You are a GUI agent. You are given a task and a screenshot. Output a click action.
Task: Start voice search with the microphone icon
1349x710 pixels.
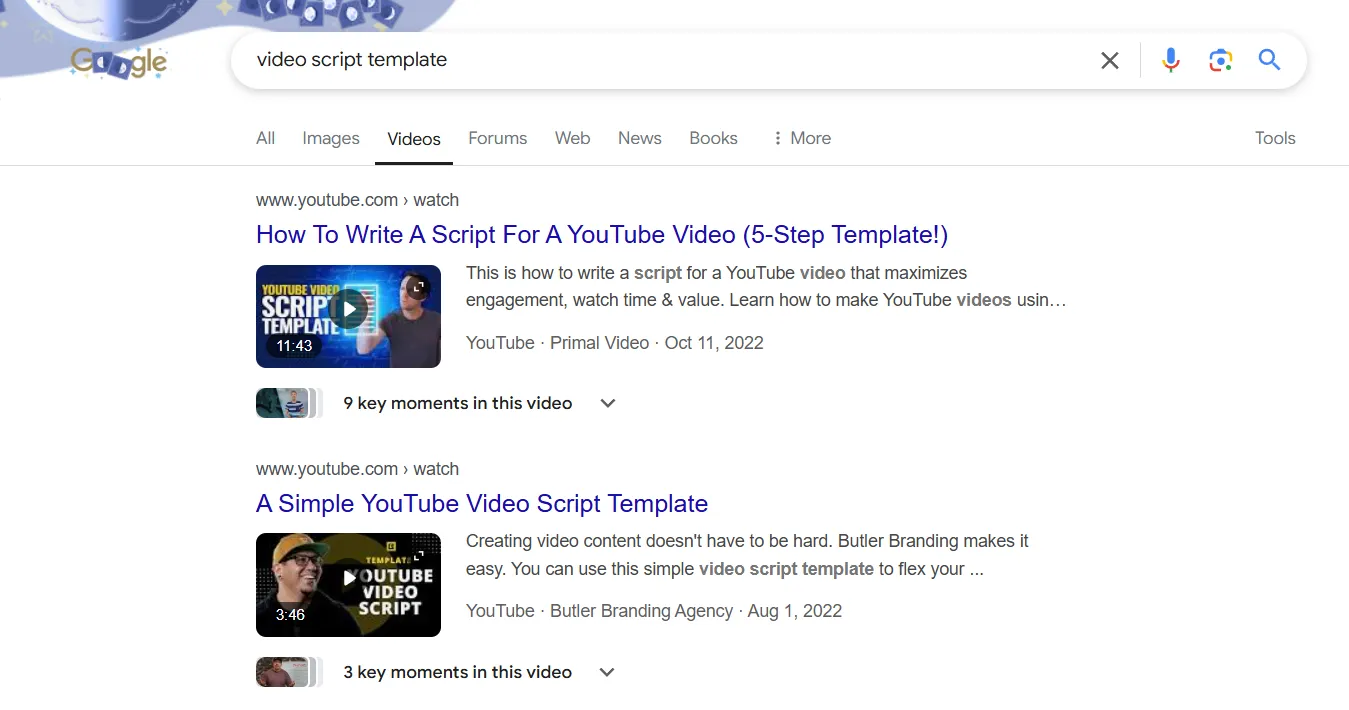(x=1170, y=60)
